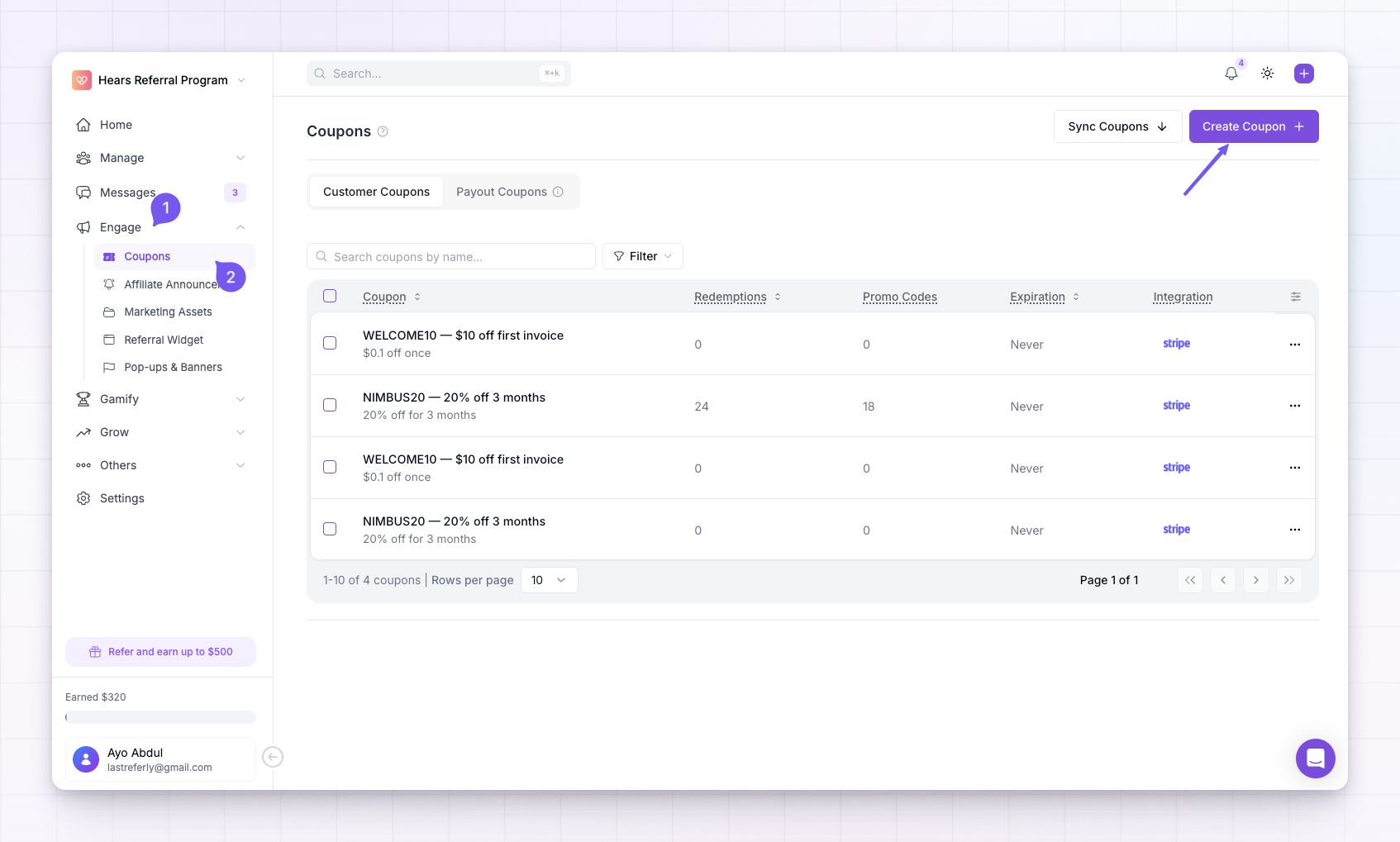
Task: Open the Filter dropdown
Action: [x=643, y=256]
